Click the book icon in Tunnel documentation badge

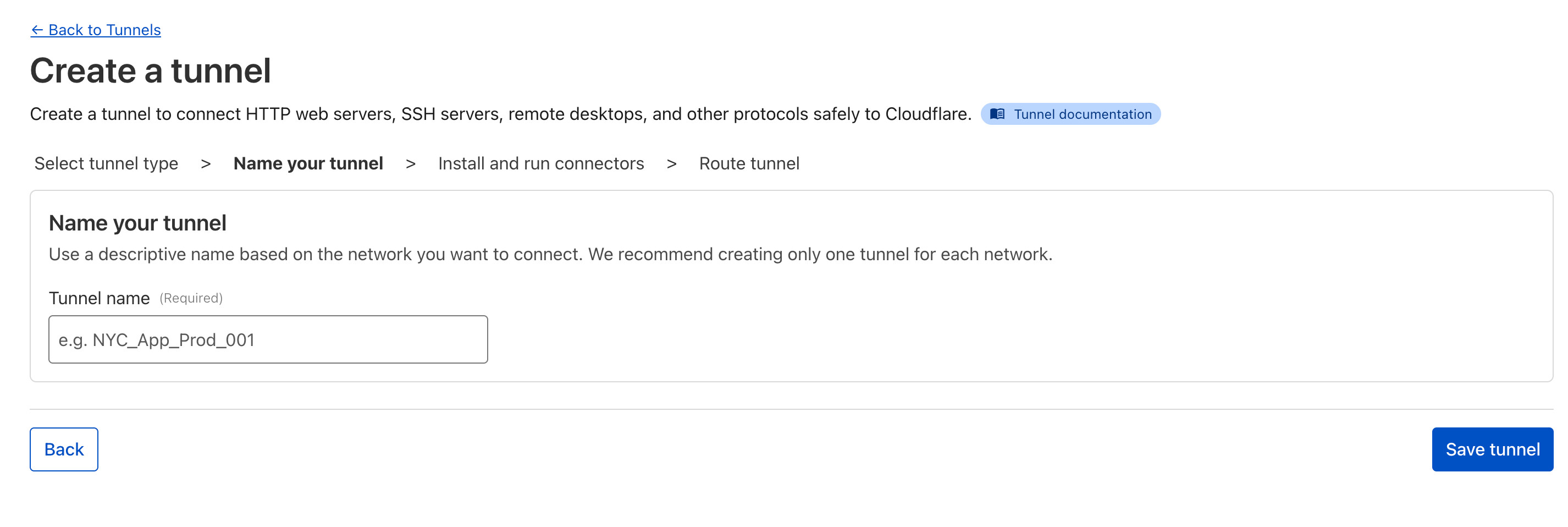[997, 114]
